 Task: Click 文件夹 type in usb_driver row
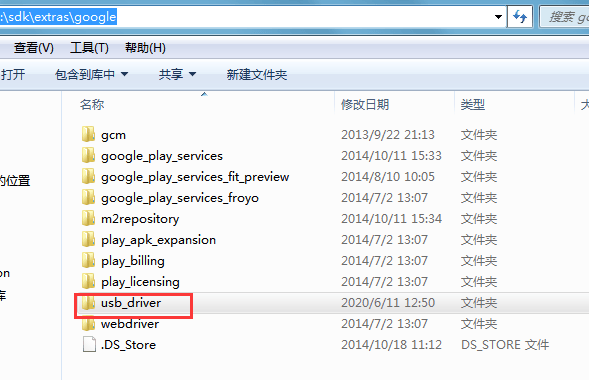coord(479,303)
